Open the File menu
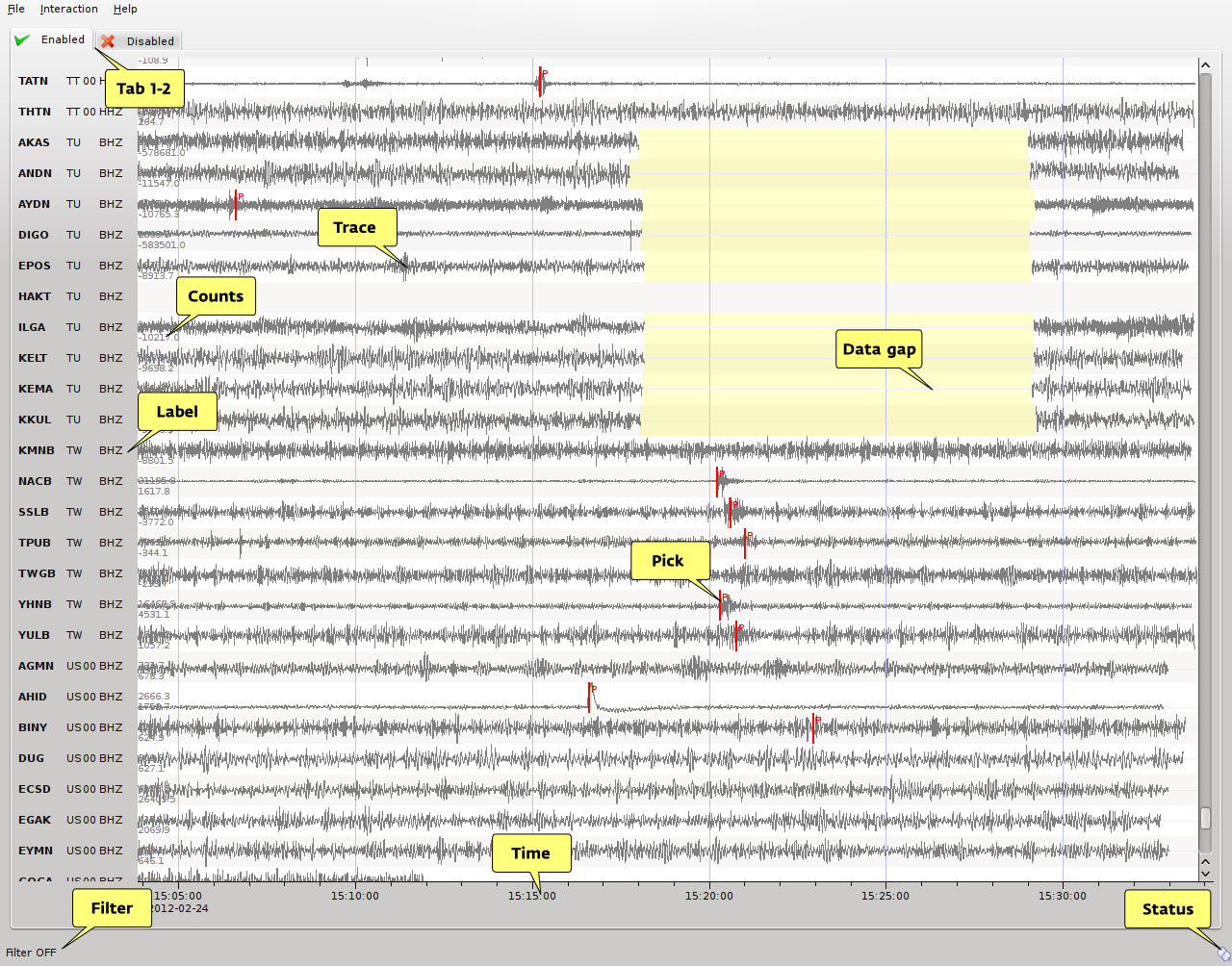 point(16,9)
